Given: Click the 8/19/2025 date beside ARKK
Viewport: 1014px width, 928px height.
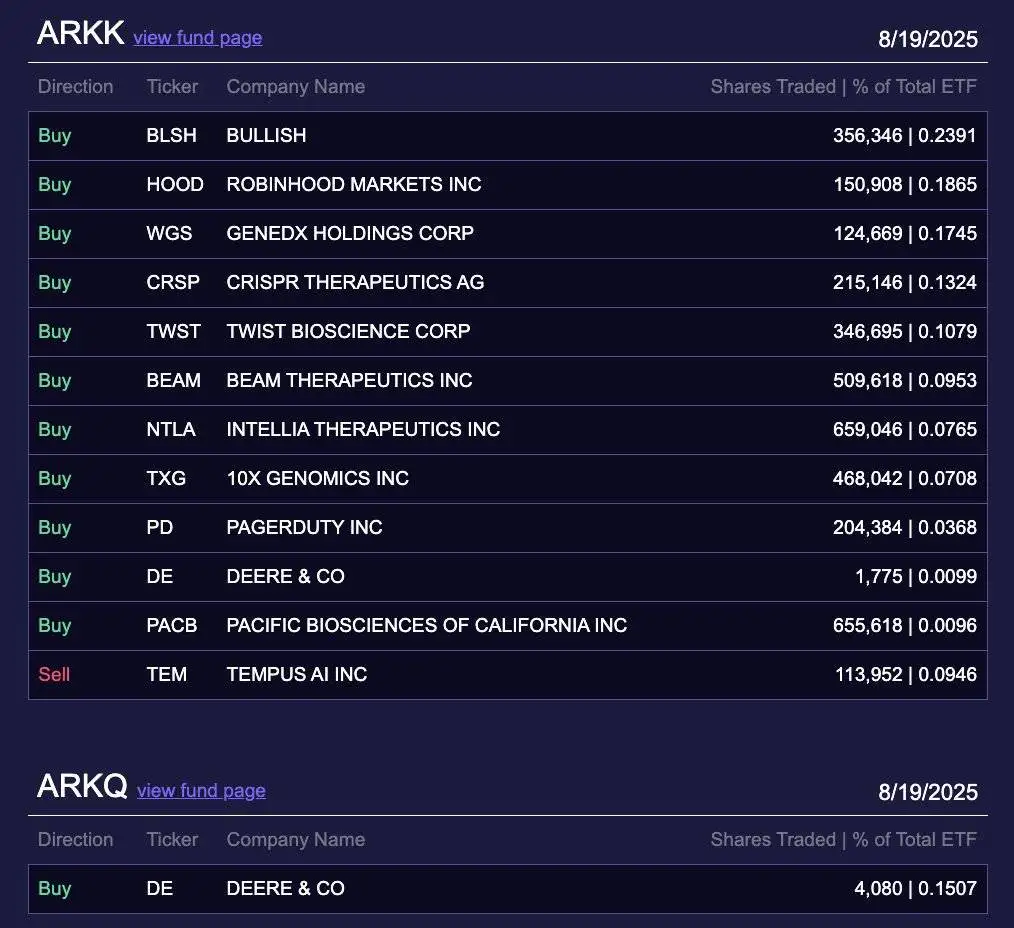Looking at the screenshot, I should click(927, 39).
